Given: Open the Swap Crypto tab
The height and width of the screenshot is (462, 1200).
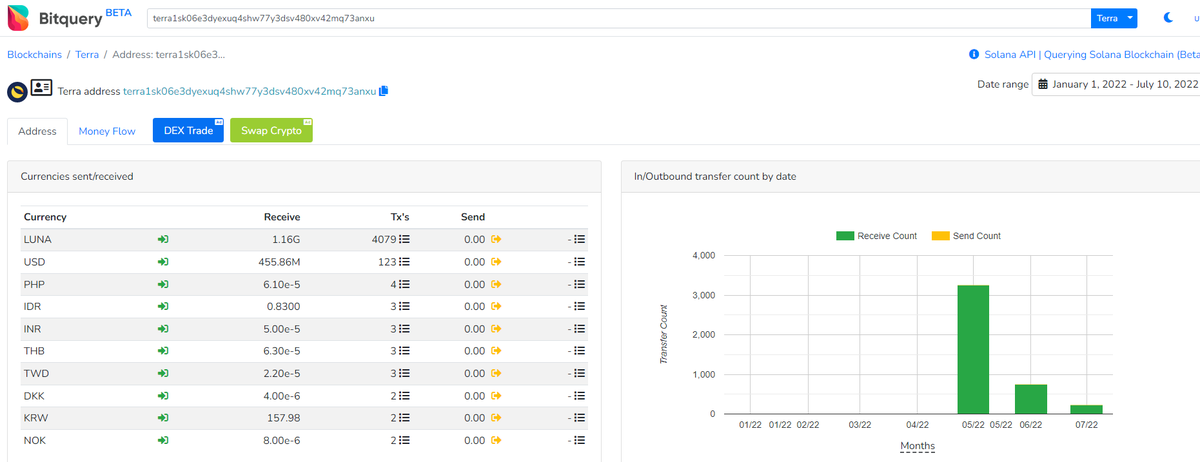Looking at the screenshot, I should click(x=271, y=130).
